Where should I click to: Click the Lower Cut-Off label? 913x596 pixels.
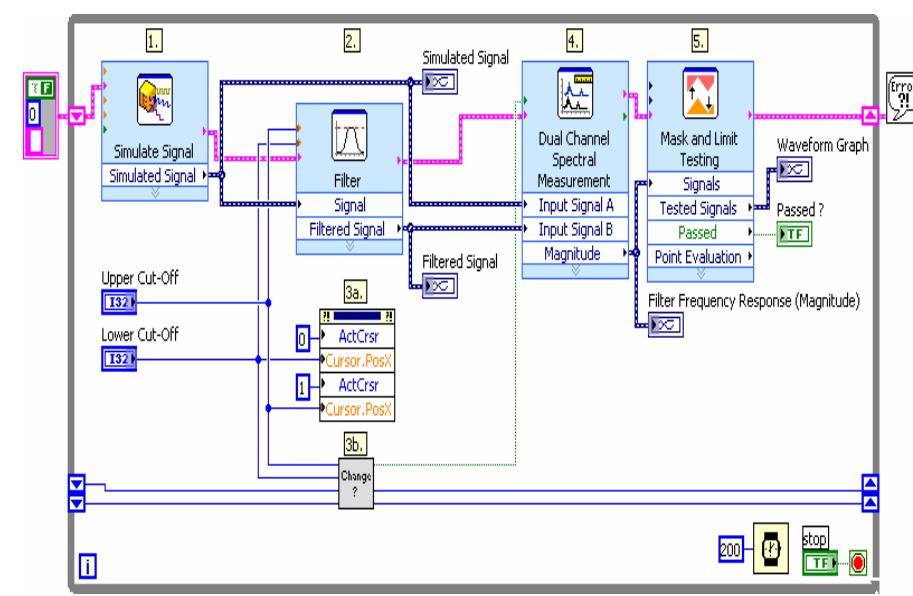coord(140,334)
